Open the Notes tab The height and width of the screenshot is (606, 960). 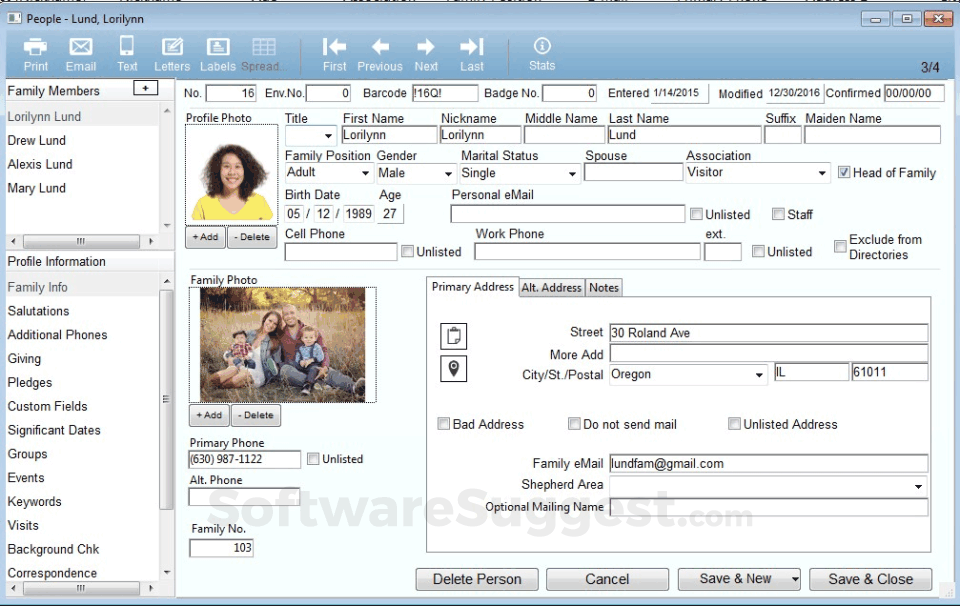click(603, 287)
